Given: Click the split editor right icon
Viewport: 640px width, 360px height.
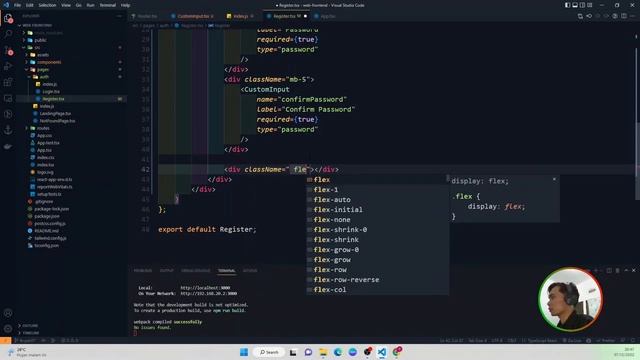Looking at the screenshot, I should click(x=624, y=16).
